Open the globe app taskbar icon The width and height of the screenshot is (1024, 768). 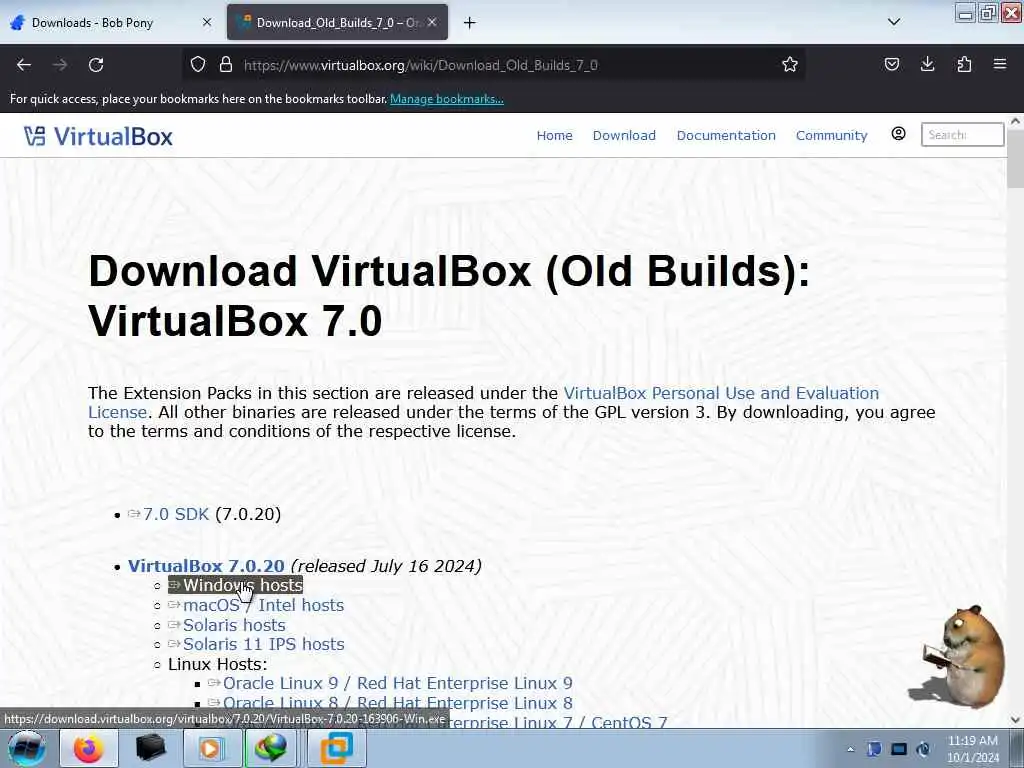click(x=271, y=748)
